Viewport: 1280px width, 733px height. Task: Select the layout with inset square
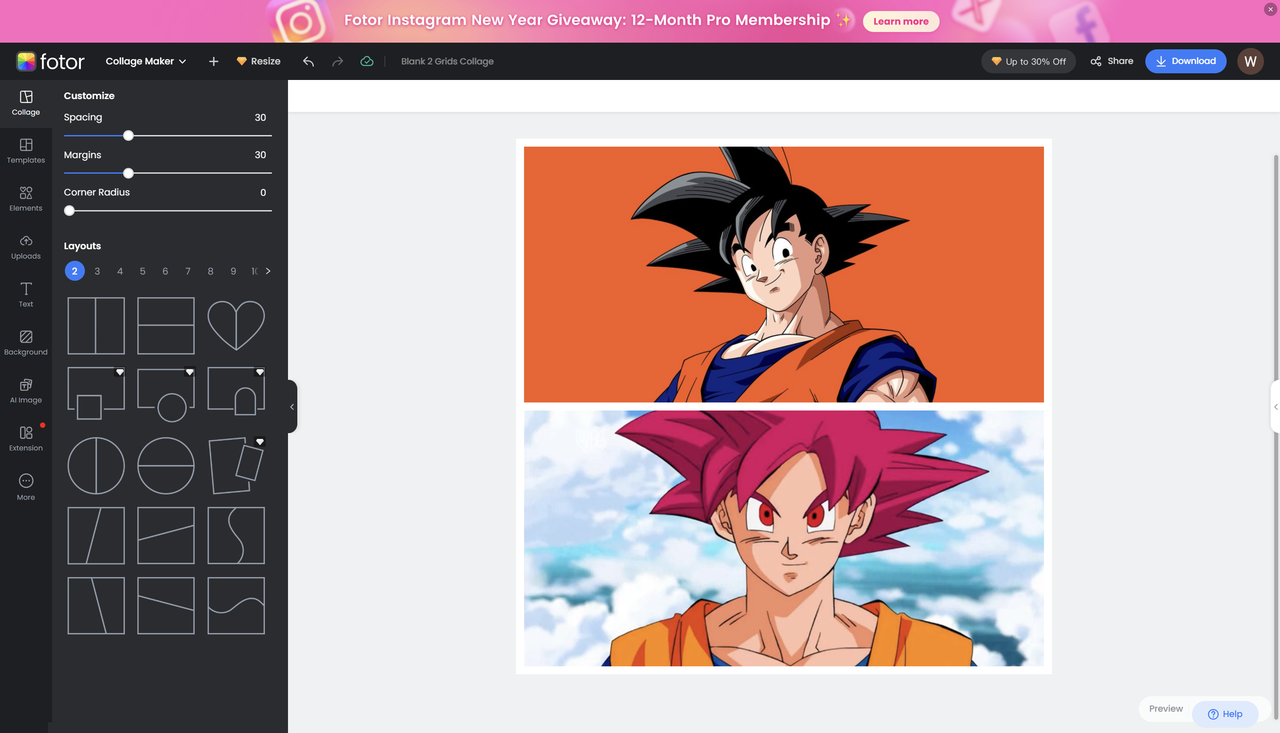pyautogui.click(x=96, y=394)
